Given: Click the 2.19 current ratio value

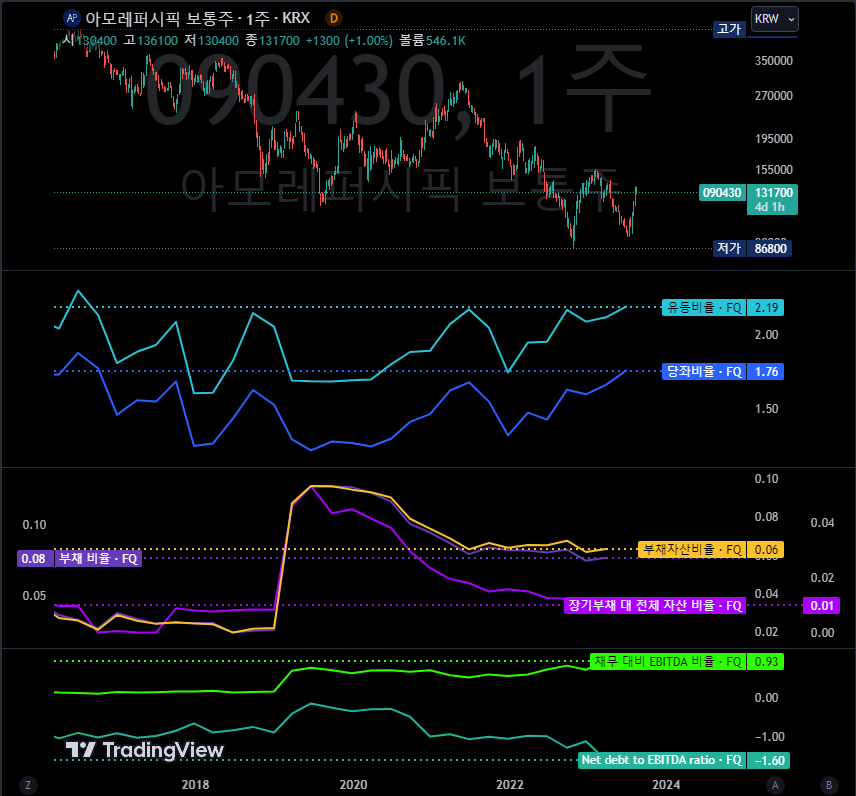Looking at the screenshot, I should pyautogui.click(x=765, y=307).
